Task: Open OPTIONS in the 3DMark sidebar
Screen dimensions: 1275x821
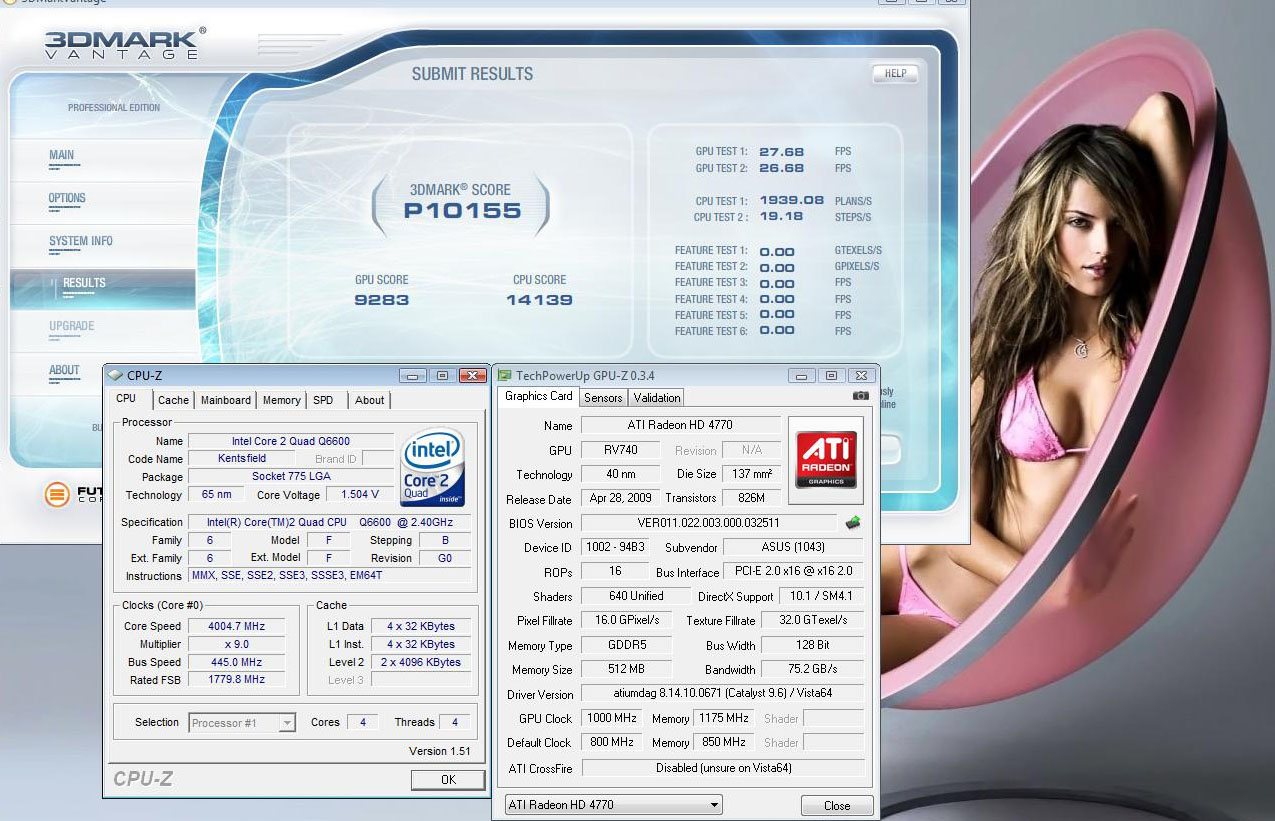Action: pyautogui.click(x=67, y=198)
